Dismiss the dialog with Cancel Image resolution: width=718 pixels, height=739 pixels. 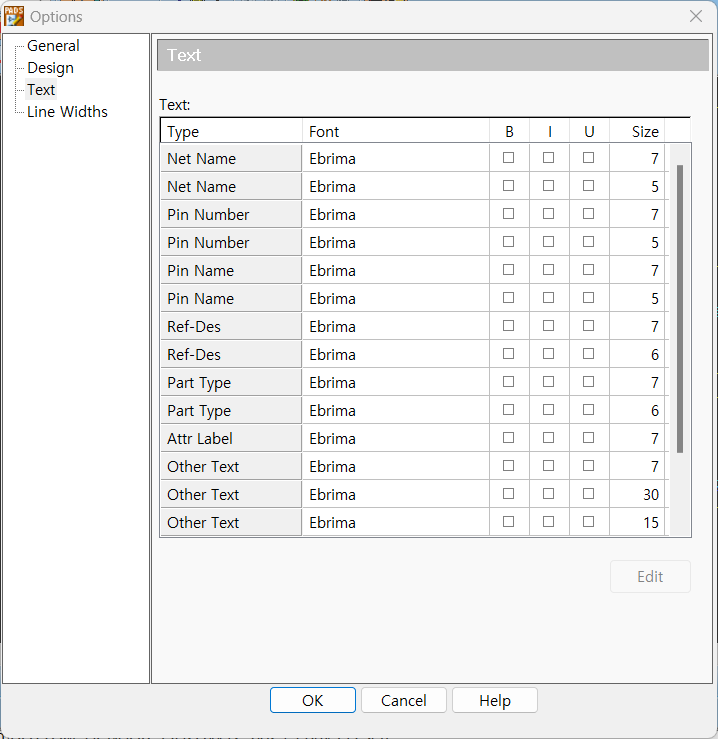point(404,700)
